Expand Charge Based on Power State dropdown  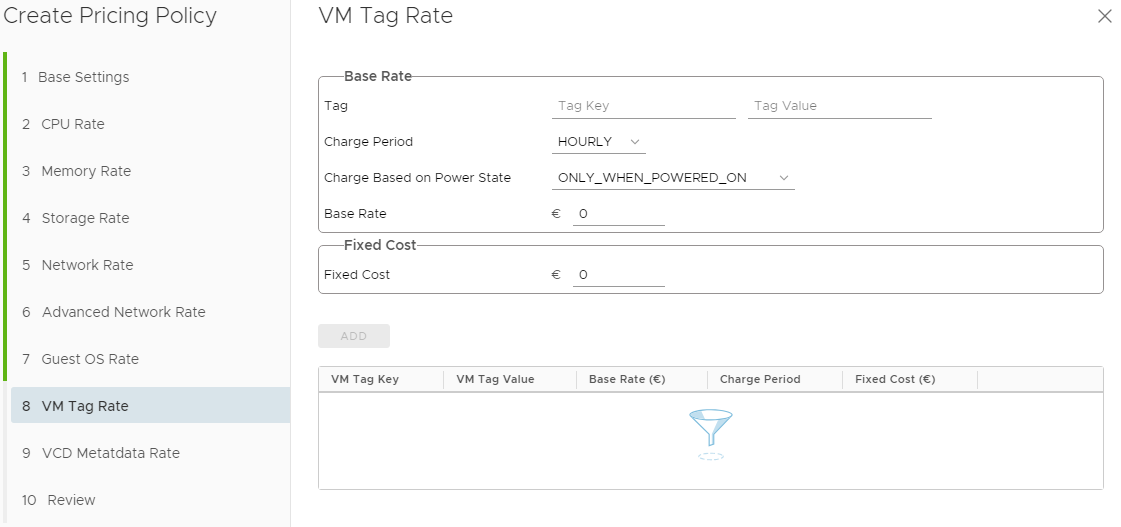pos(673,178)
